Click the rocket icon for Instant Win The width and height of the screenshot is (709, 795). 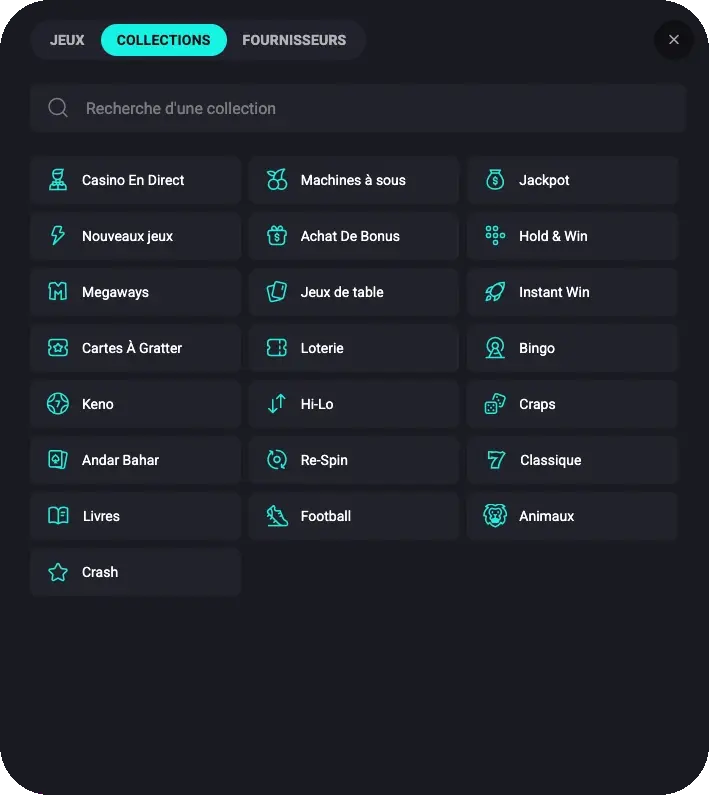point(495,292)
